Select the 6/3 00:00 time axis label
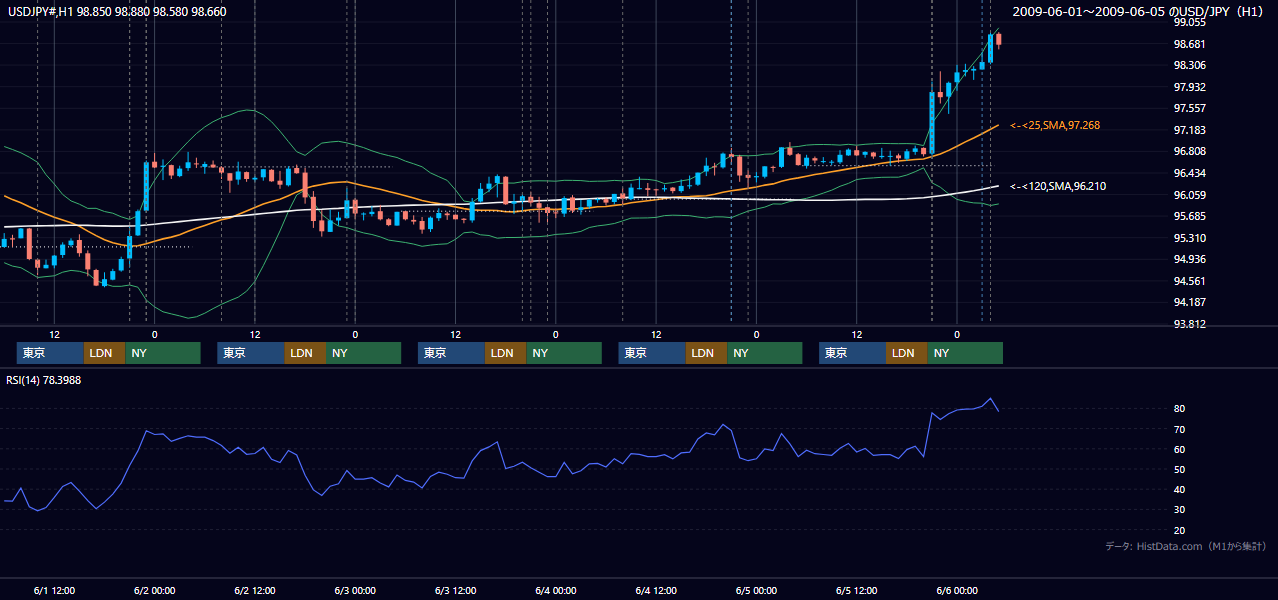The height and width of the screenshot is (600, 1278). [355, 590]
